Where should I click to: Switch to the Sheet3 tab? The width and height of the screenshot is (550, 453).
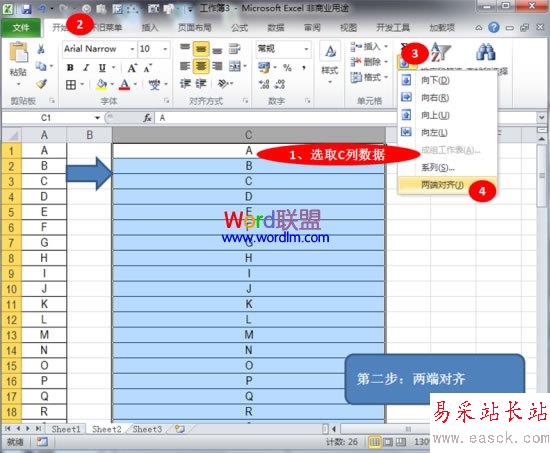[x=147, y=429]
